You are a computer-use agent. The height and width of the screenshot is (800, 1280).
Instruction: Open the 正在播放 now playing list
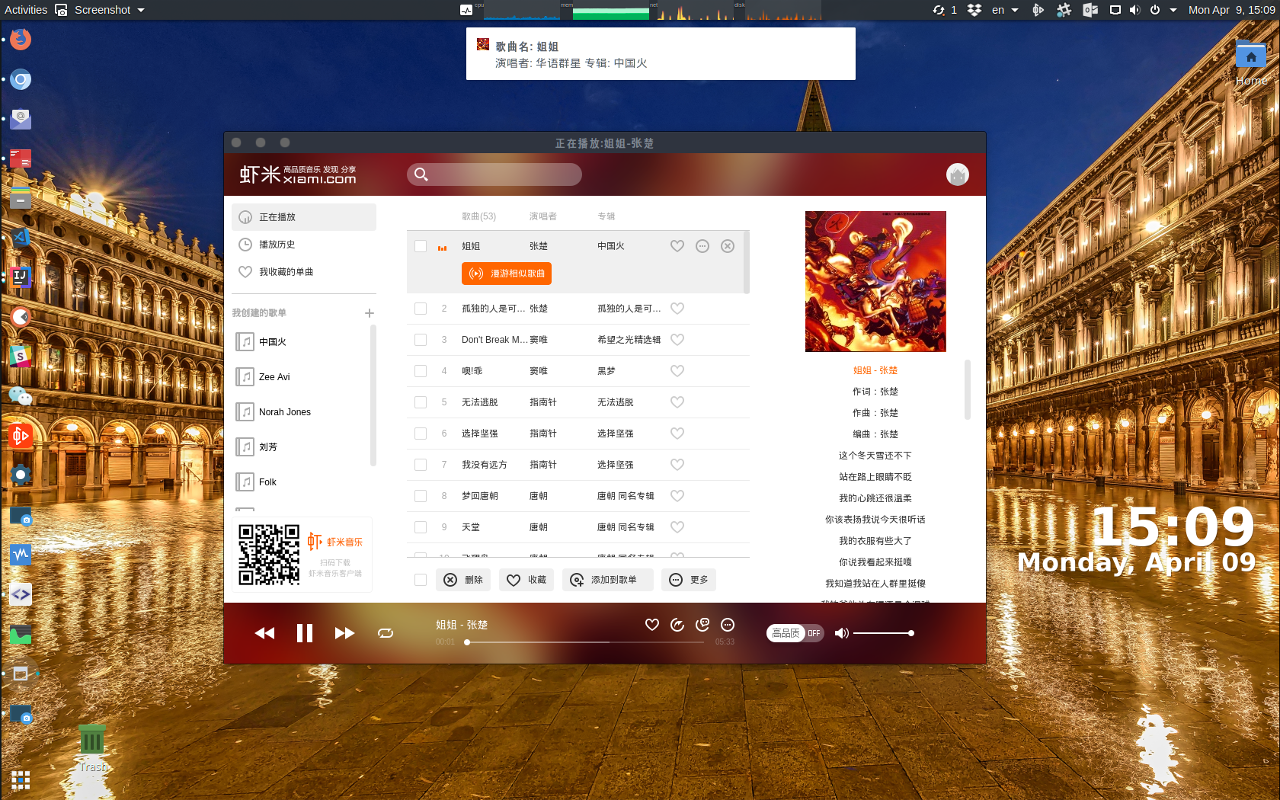(x=304, y=217)
